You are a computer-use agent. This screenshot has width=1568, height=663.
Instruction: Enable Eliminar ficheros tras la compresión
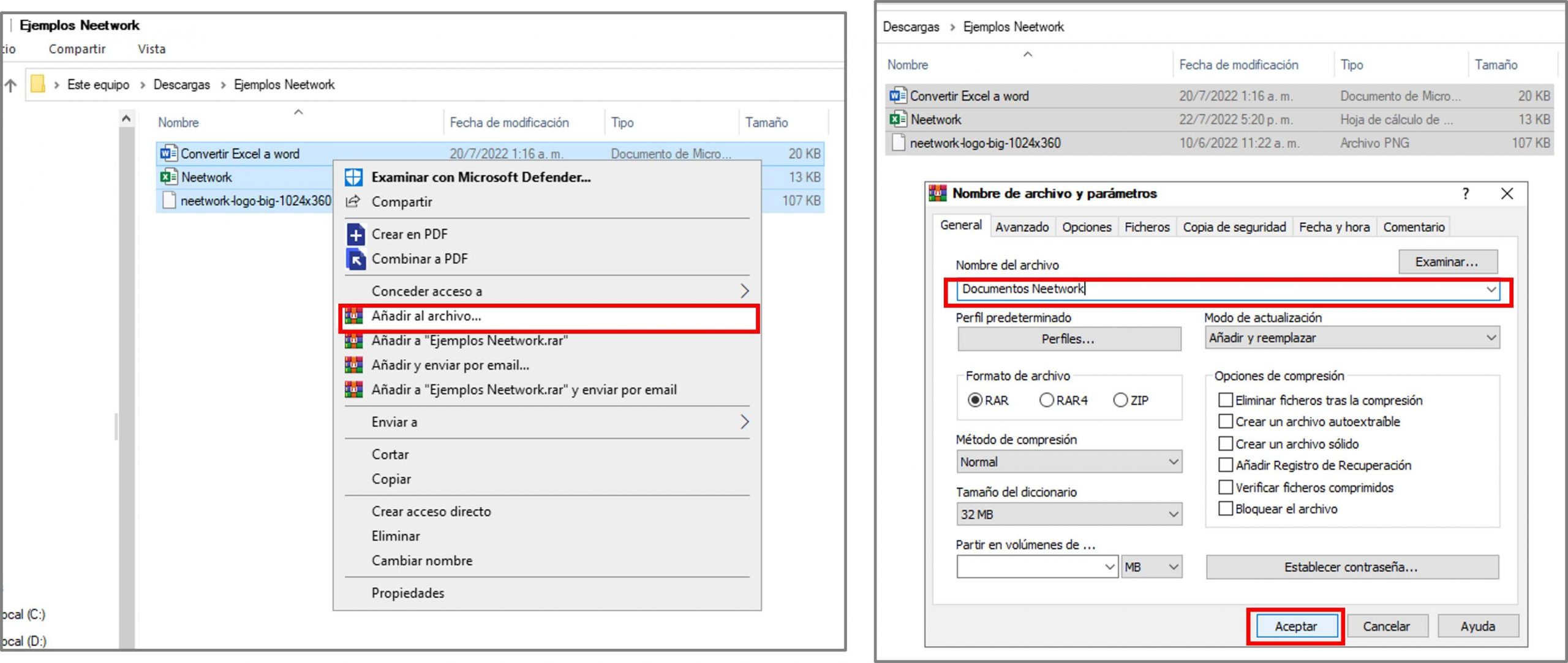point(1226,400)
